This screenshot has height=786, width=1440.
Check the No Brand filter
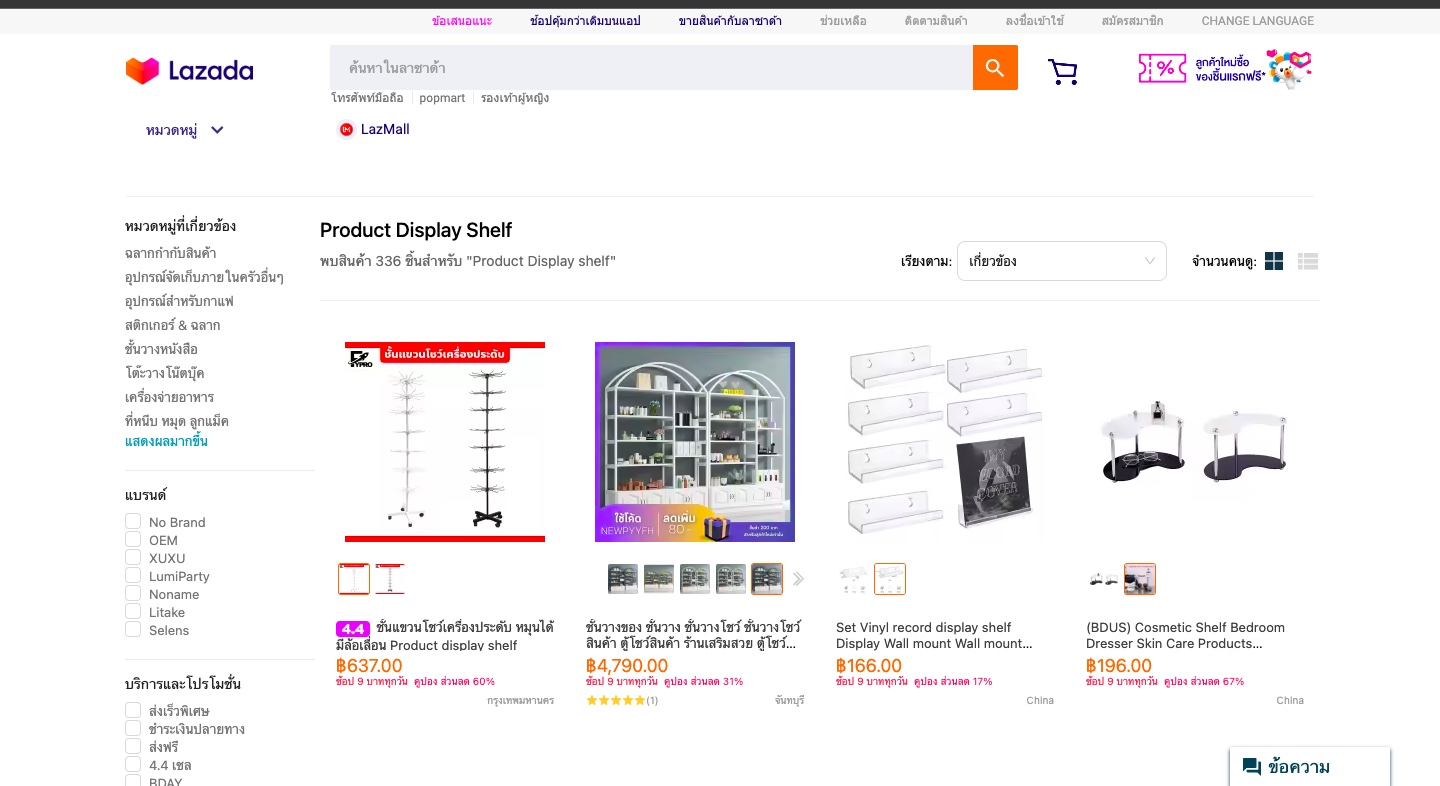(x=133, y=522)
